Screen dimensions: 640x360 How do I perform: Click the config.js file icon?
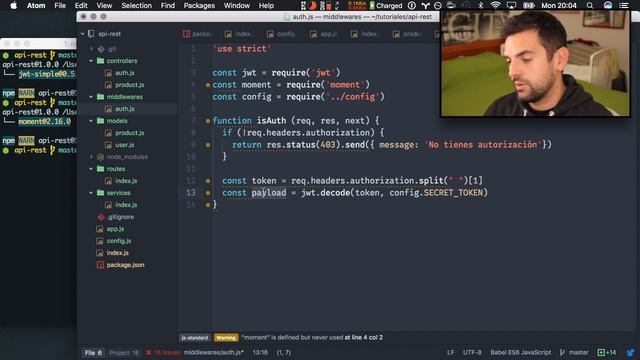(100, 241)
